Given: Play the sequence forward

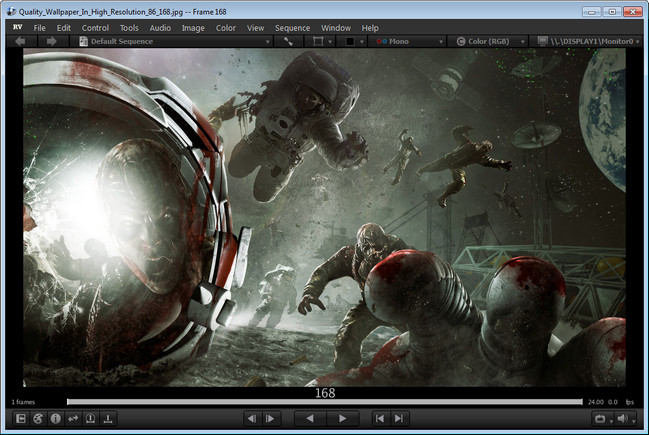Looking at the screenshot, I should [x=342, y=418].
